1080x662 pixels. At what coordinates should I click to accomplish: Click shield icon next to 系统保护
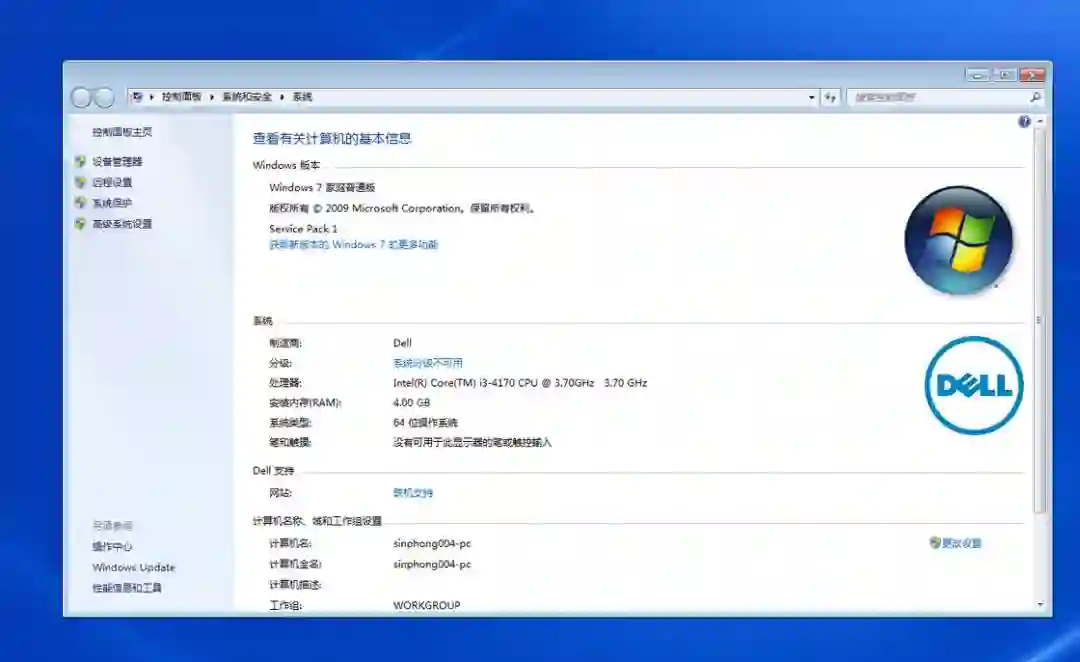click(x=81, y=203)
